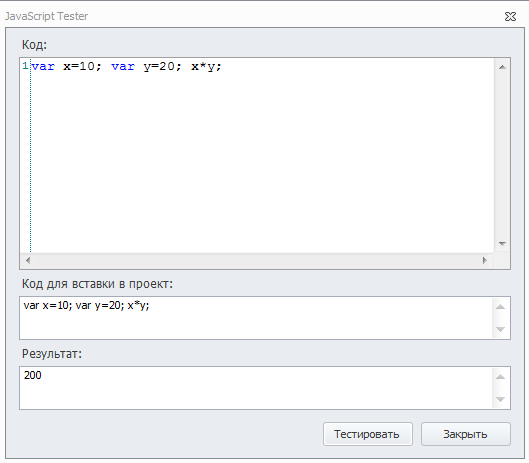Click the 'Код для вставки в проект' text field
The height and width of the screenshot is (463, 529).
click(x=256, y=318)
